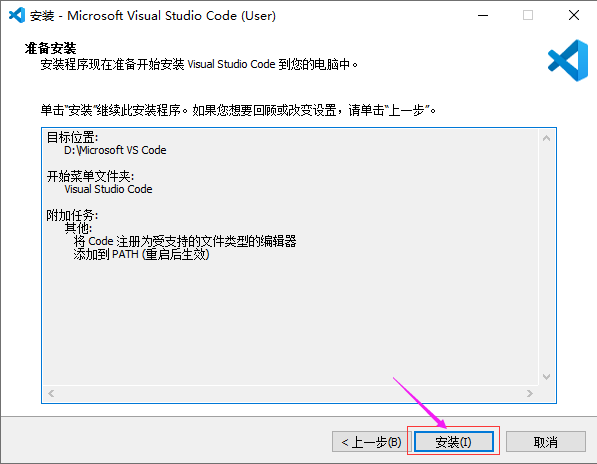The image size is (597, 464).
Task: Minimize the installer window
Action: [x=483, y=15]
